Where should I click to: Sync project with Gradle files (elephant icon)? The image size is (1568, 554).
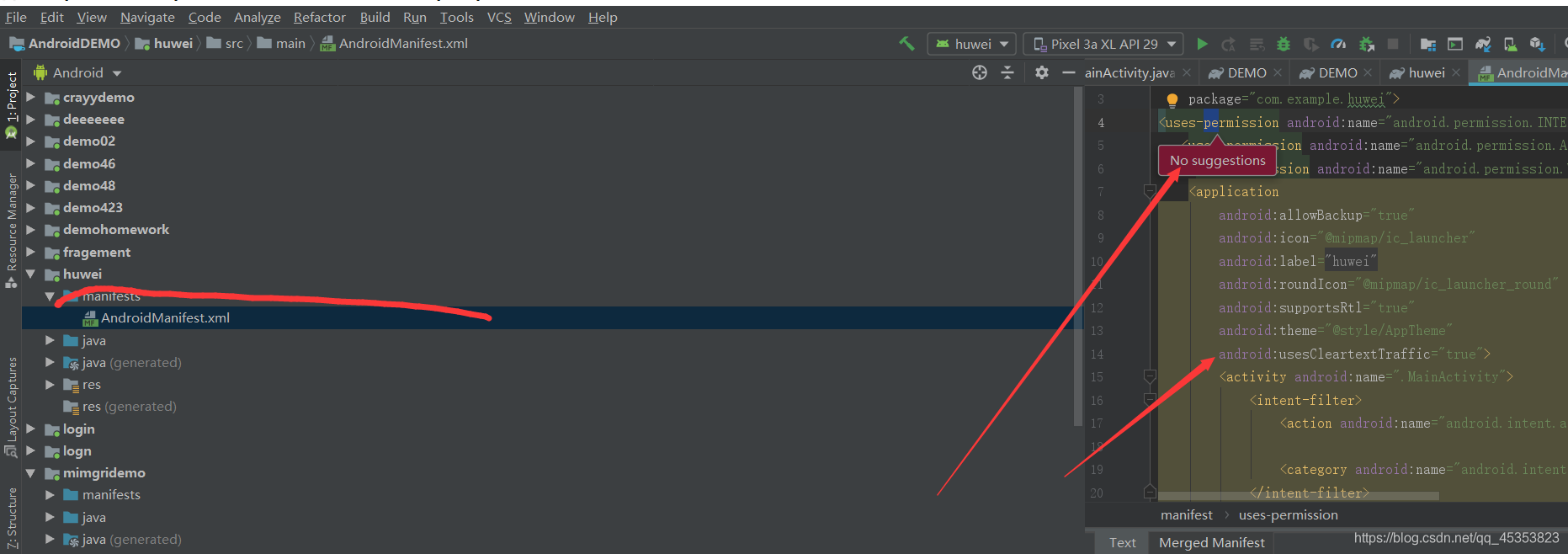1483,44
